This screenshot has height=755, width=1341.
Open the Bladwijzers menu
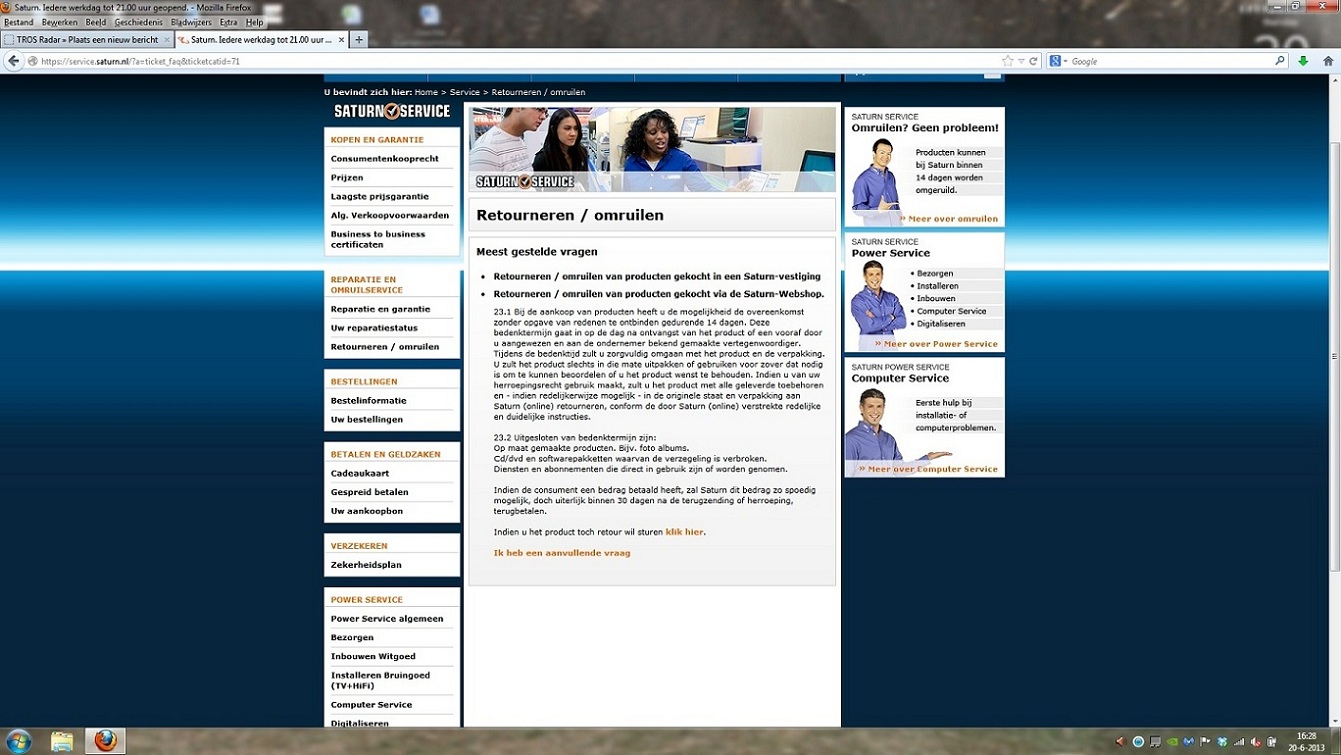point(190,22)
